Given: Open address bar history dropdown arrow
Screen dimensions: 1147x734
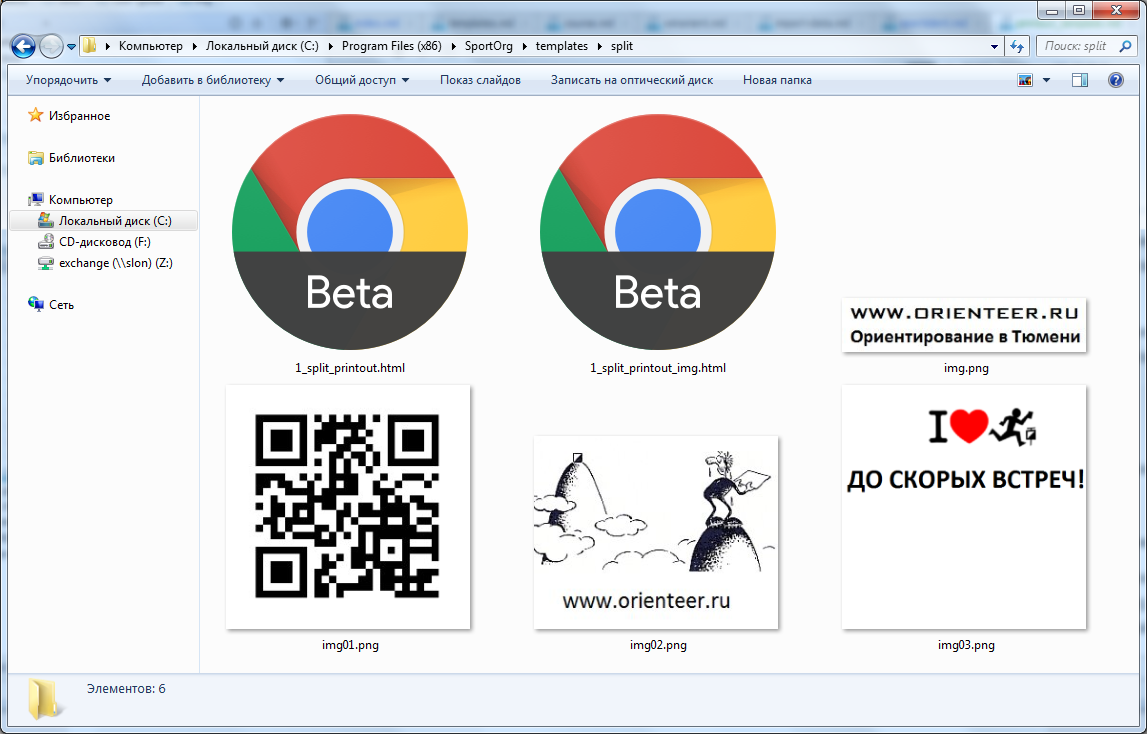Looking at the screenshot, I should click(x=994, y=47).
